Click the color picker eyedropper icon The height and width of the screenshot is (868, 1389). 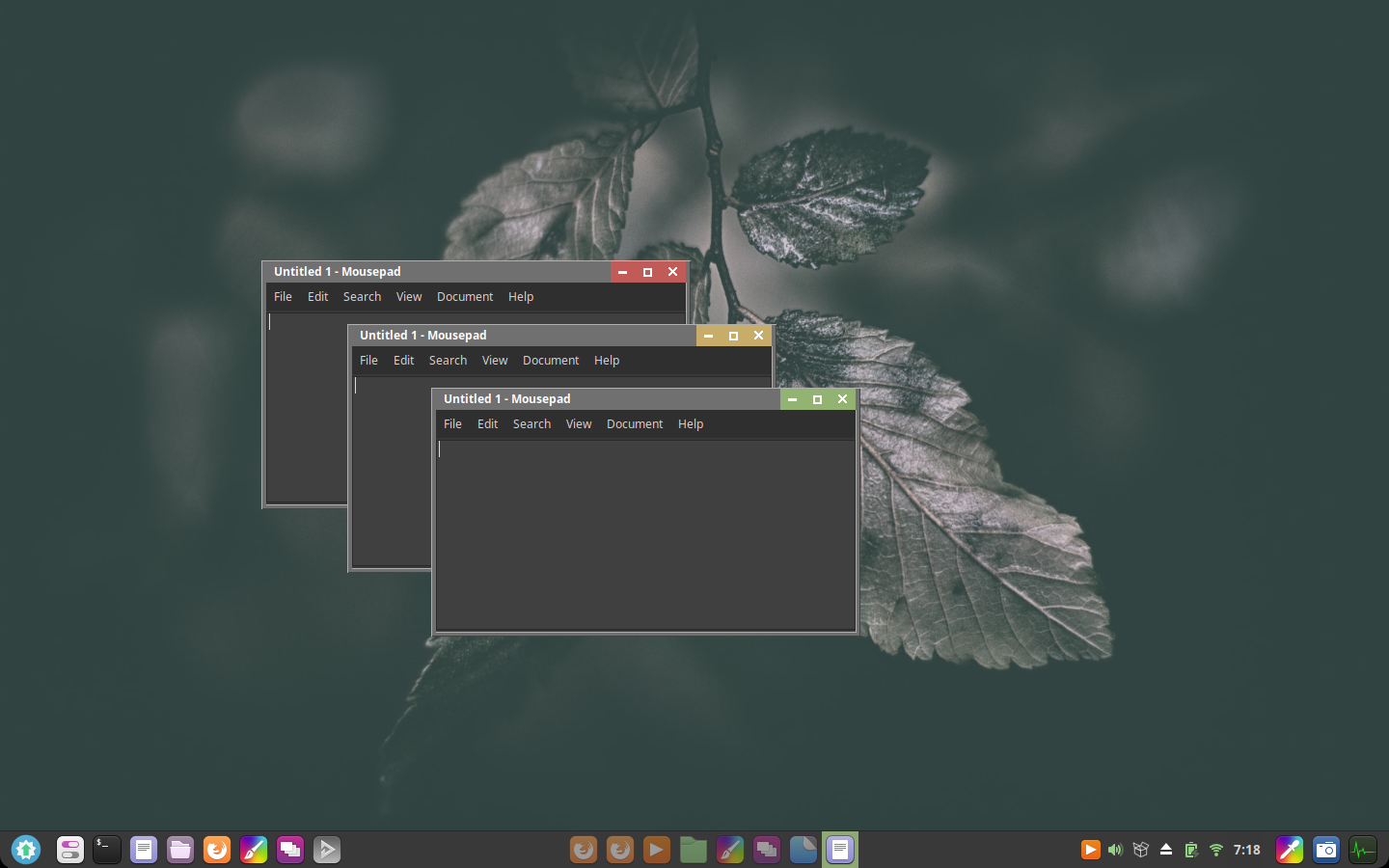tap(1290, 850)
